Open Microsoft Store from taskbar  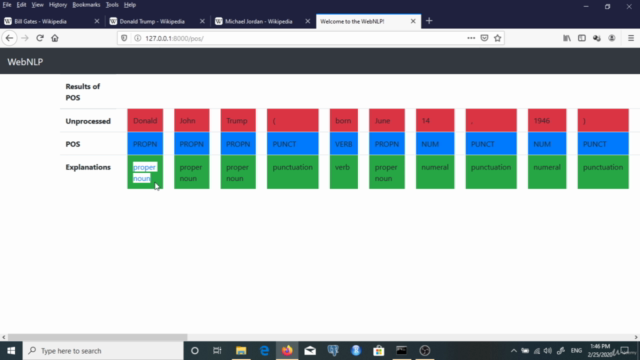[379, 351]
